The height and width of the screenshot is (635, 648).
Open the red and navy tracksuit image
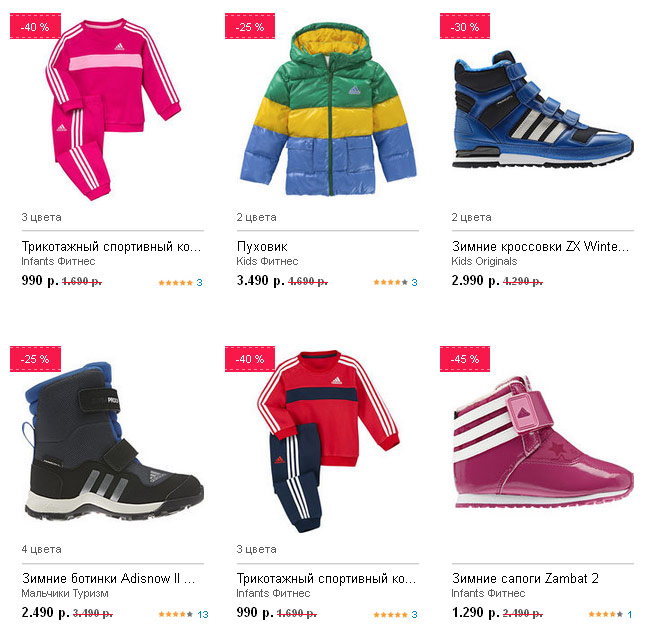pyautogui.click(x=329, y=441)
